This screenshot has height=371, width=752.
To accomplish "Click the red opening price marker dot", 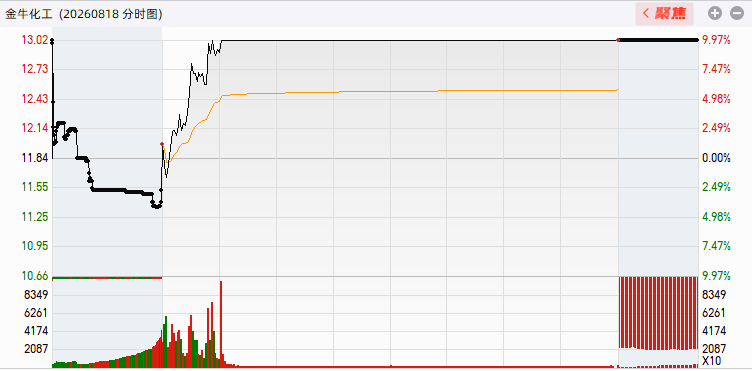I will click(x=162, y=144).
